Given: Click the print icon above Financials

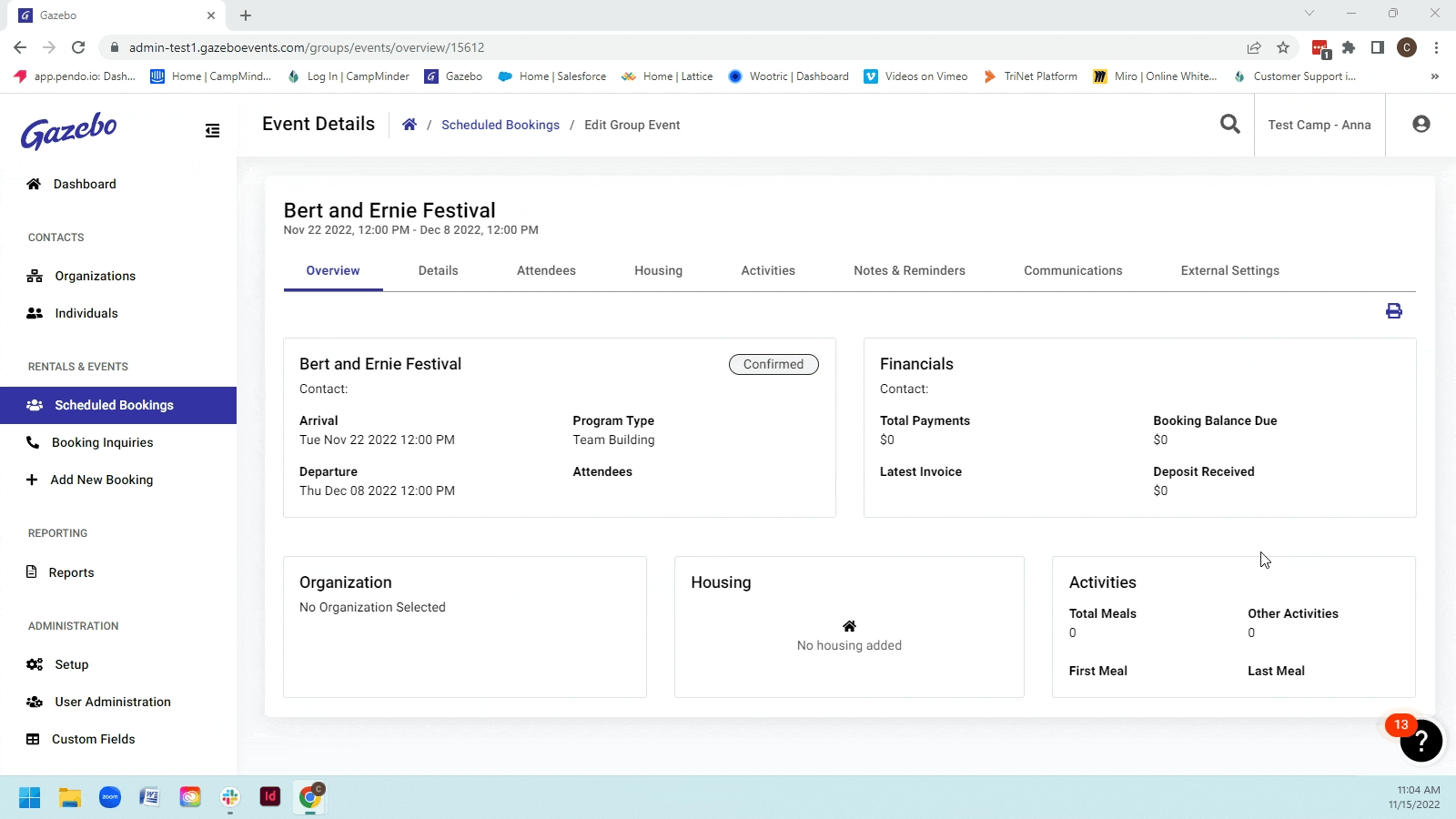Looking at the screenshot, I should (x=1393, y=311).
